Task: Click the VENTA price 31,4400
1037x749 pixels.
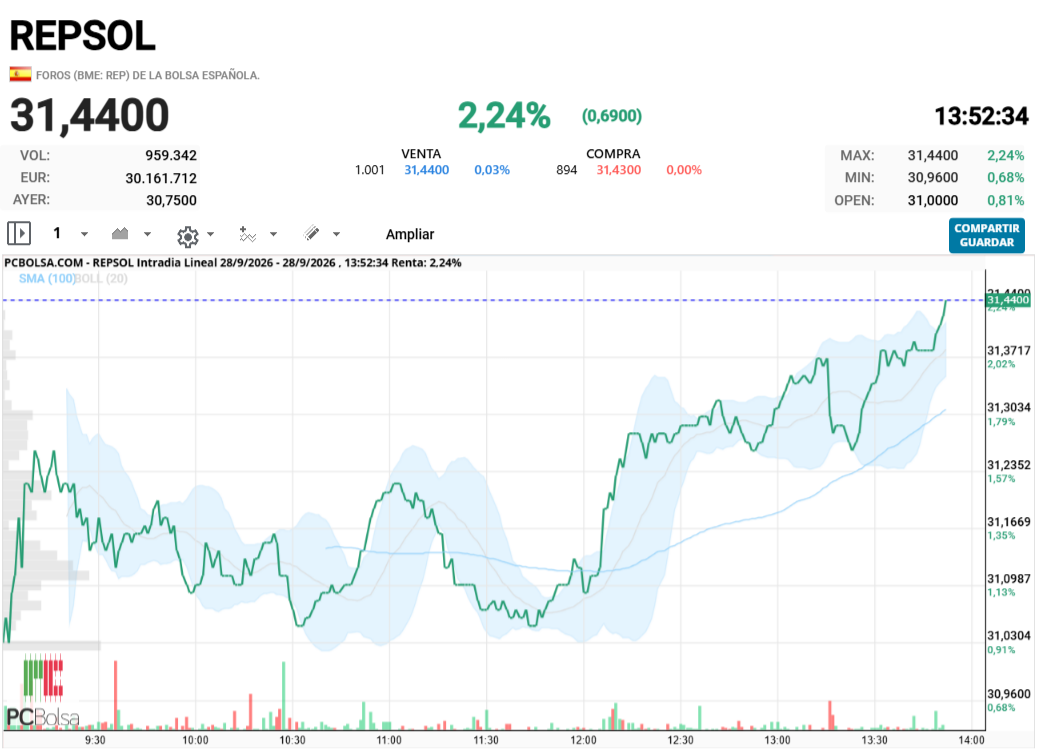Action: click(x=427, y=170)
